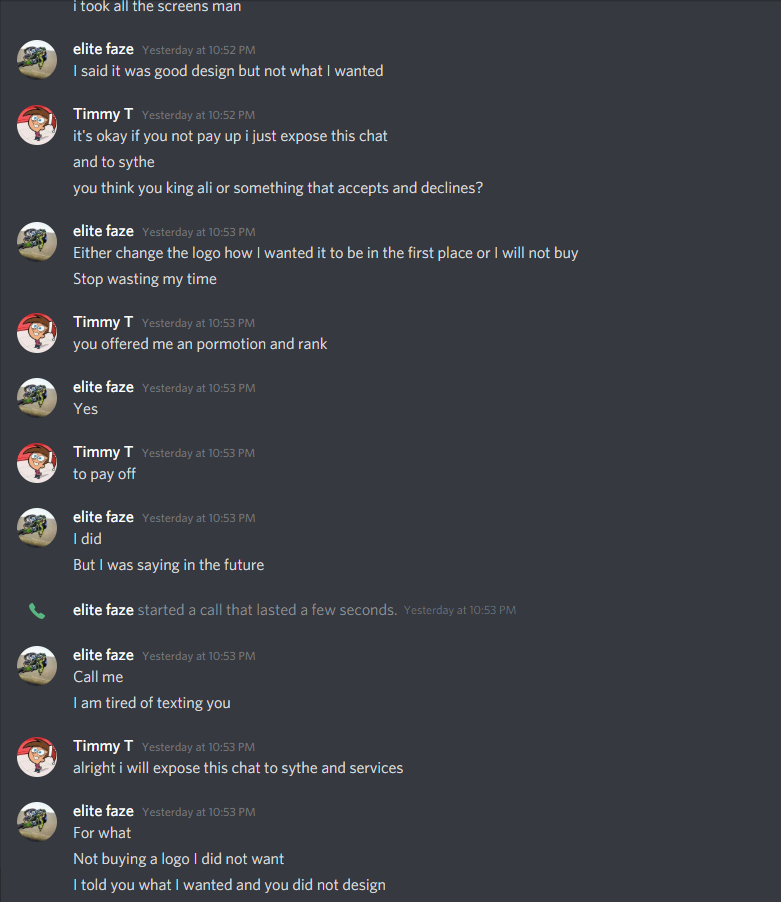Click Timmy T avatar beside 'alright i will expose'

[37, 756]
